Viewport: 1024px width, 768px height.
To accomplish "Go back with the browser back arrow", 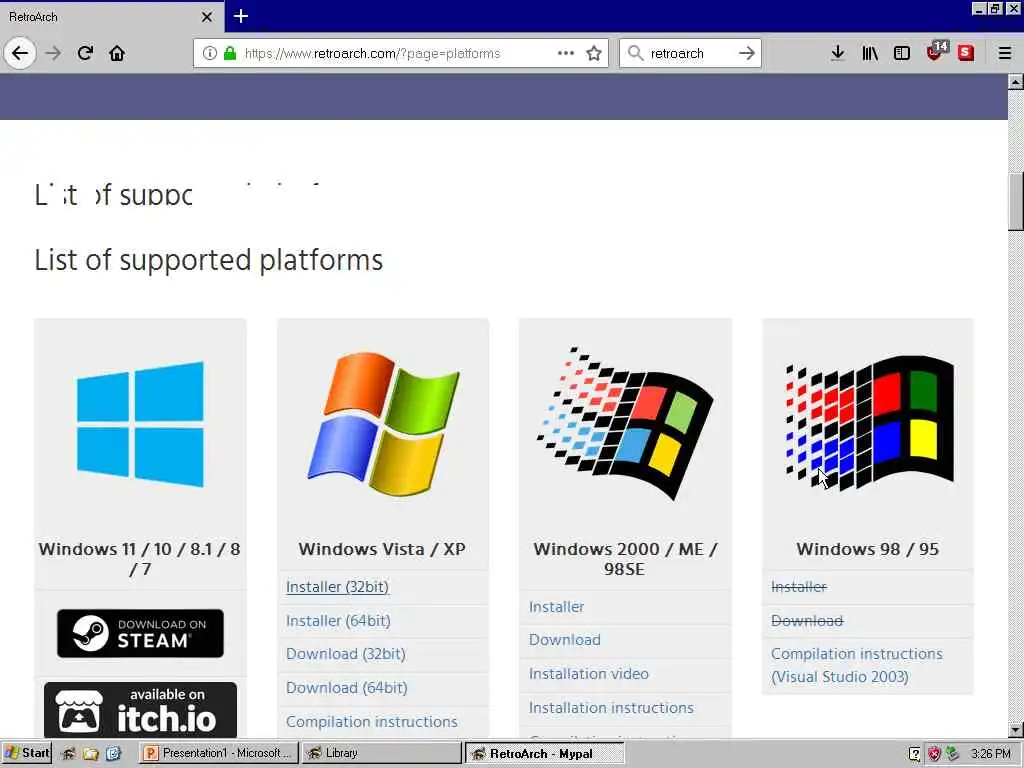I will tap(20, 53).
